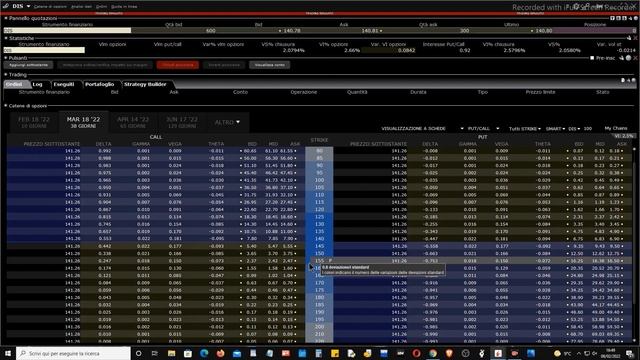Select the 170 strike cell
This screenshot has height=360, width=640.
pos(319,282)
